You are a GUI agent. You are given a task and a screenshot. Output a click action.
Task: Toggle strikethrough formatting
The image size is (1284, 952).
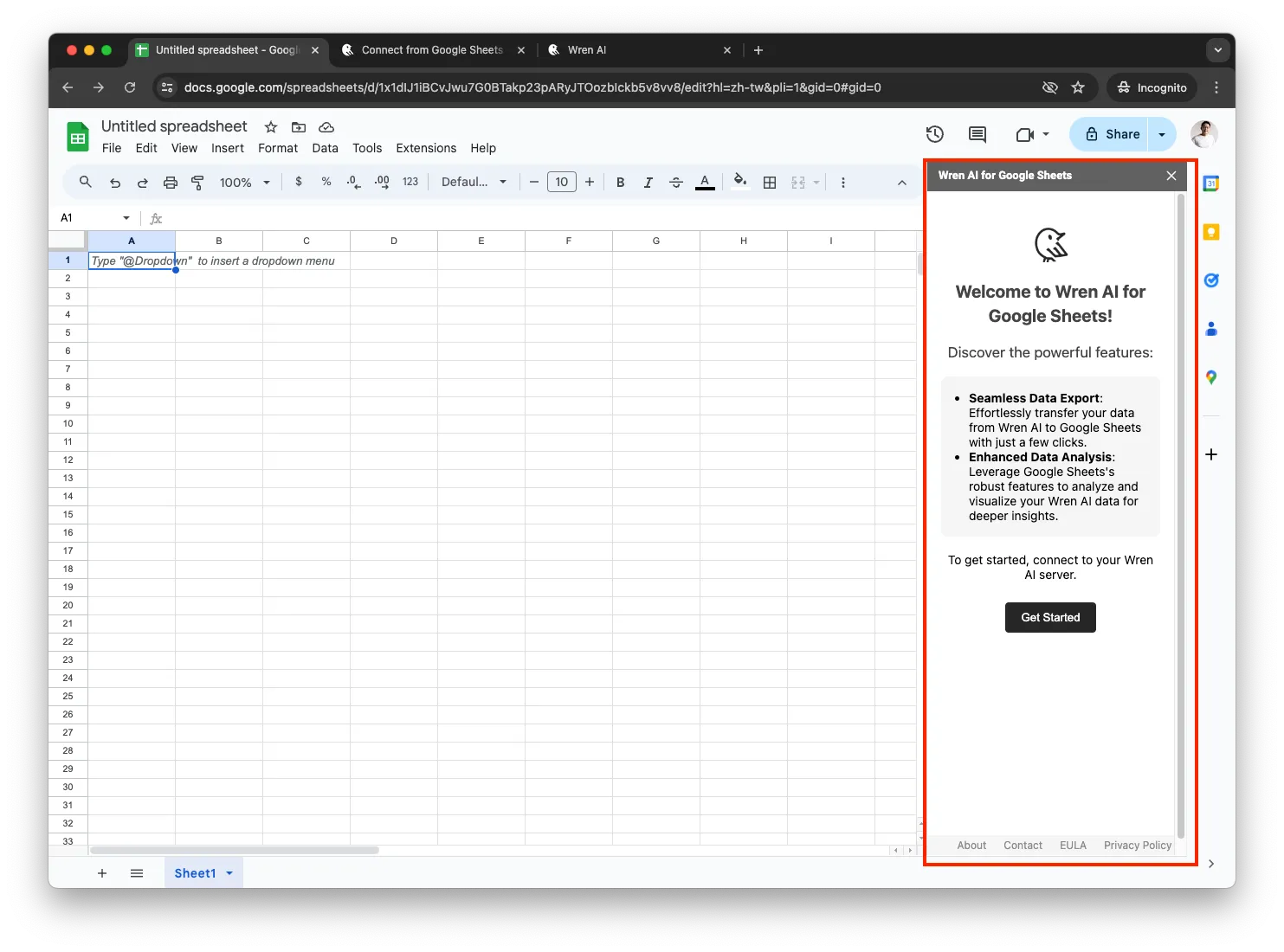(676, 183)
